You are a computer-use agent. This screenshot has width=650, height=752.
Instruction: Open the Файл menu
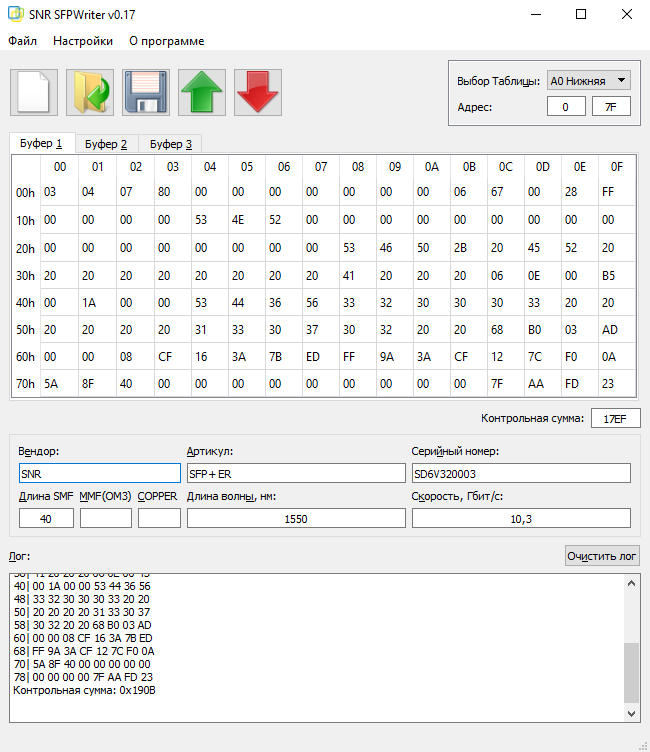[23, 41]
